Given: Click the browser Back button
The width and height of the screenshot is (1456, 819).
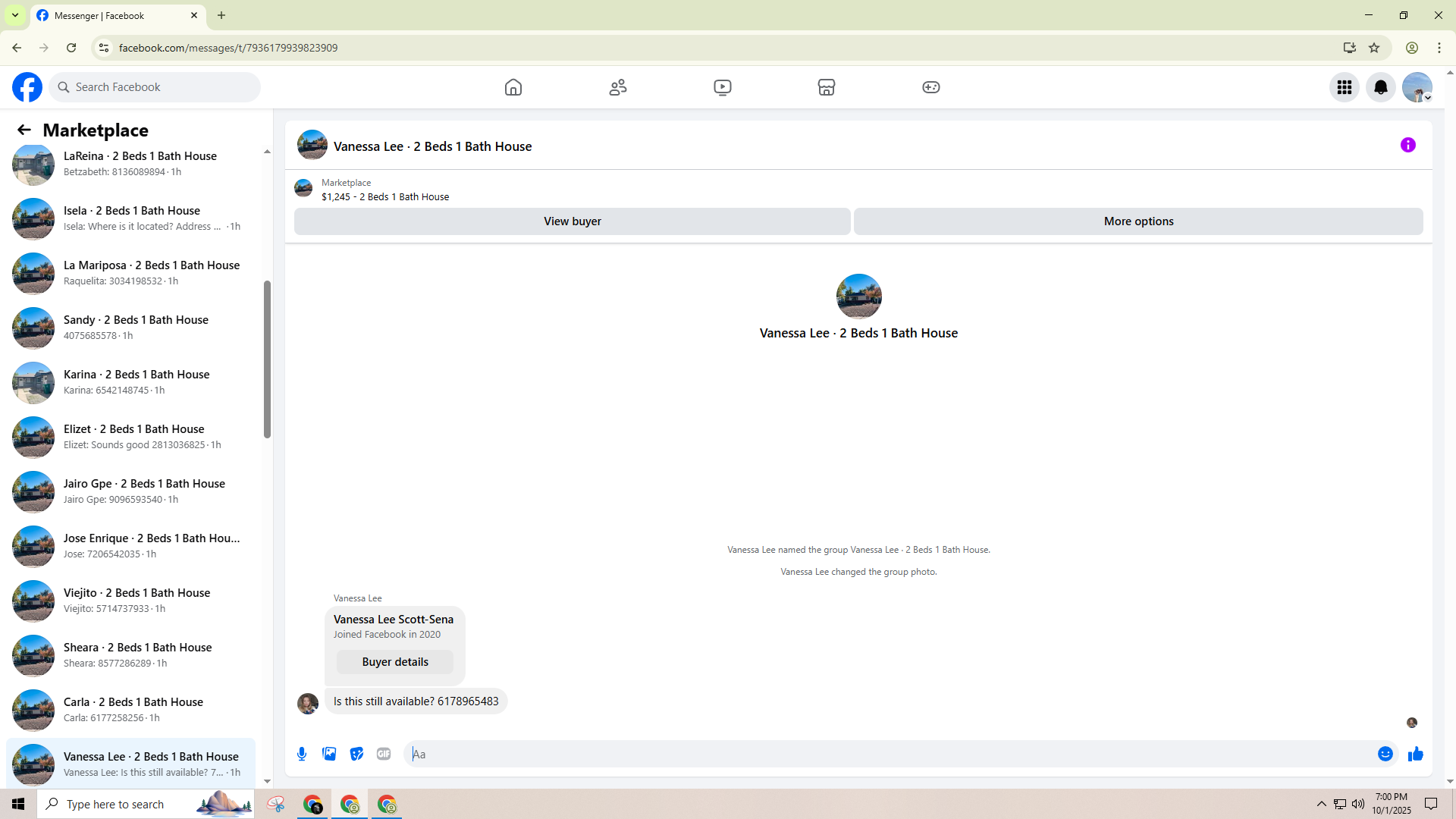Looking at the screenshot, I should pyautogui.click(x=17, y=48).
